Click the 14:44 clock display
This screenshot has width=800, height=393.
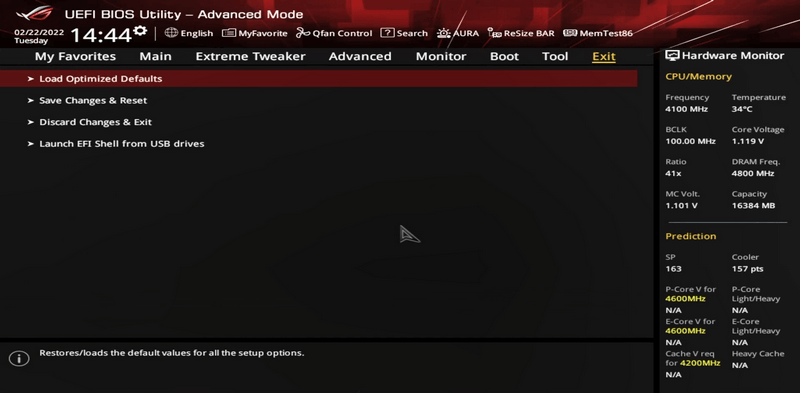[101, 35]
